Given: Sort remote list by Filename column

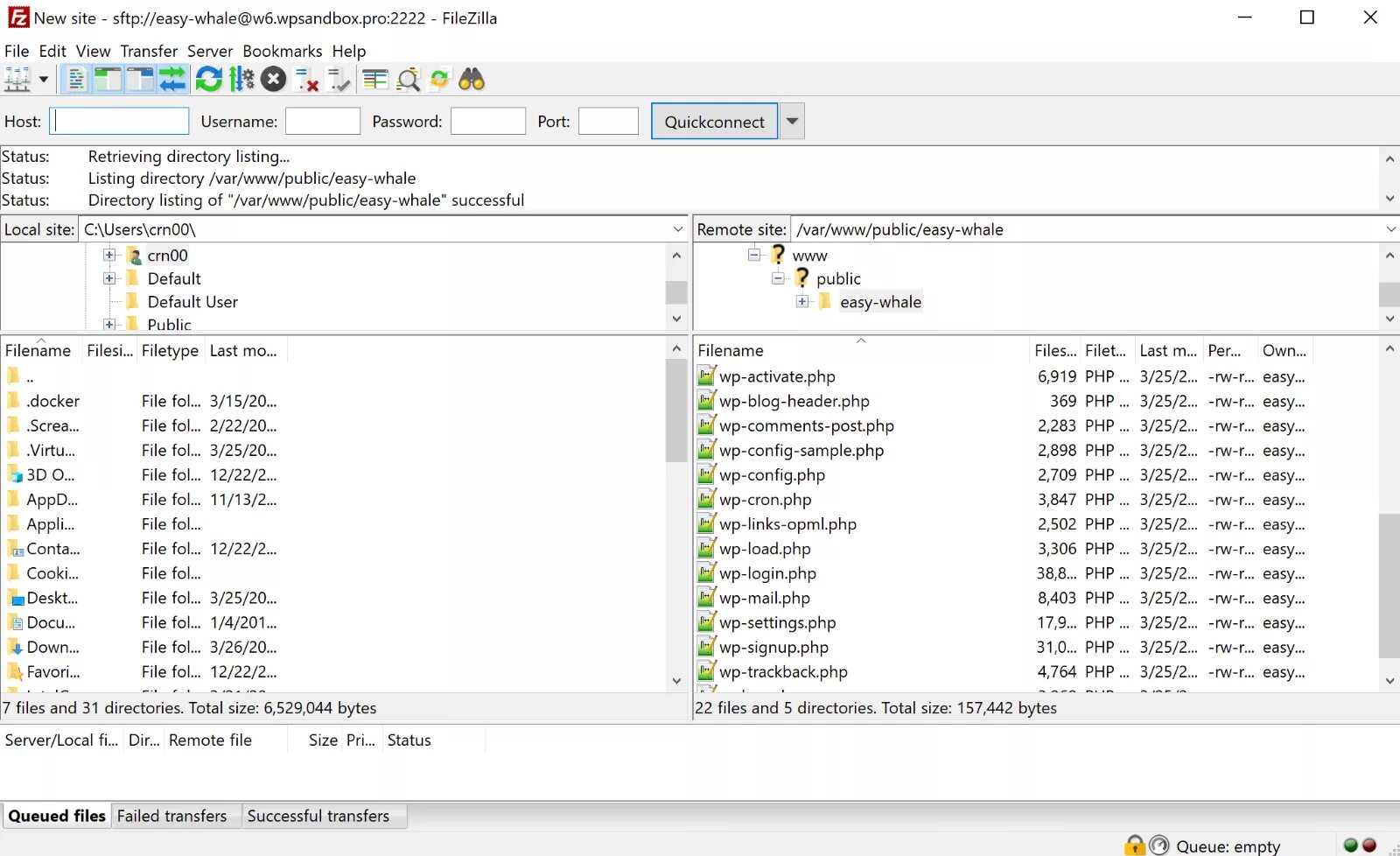Looking at the screenshot, I should [861, 350].
